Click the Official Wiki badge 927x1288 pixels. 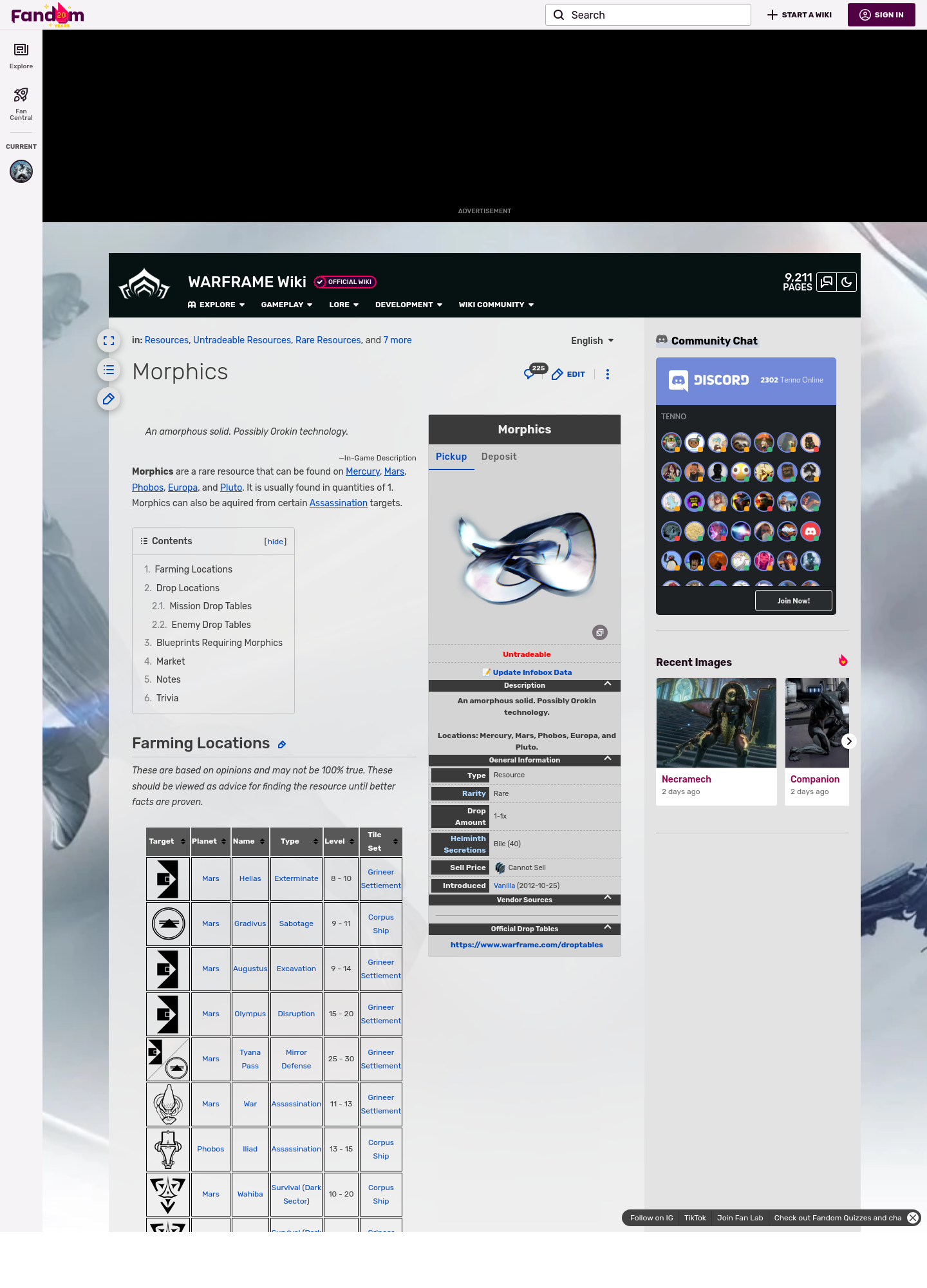pyautogui.click(x=345, y=282)
